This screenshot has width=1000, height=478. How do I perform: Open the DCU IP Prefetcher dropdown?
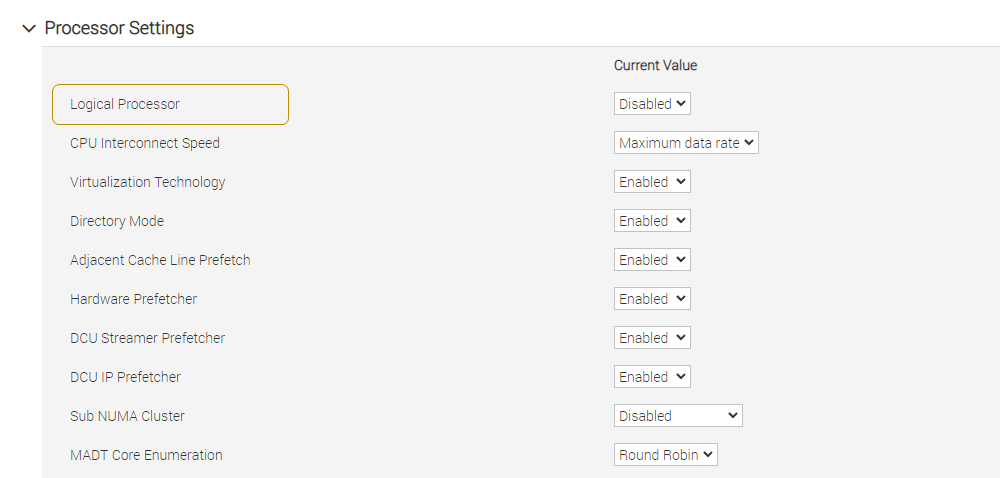tap(652, 377)
